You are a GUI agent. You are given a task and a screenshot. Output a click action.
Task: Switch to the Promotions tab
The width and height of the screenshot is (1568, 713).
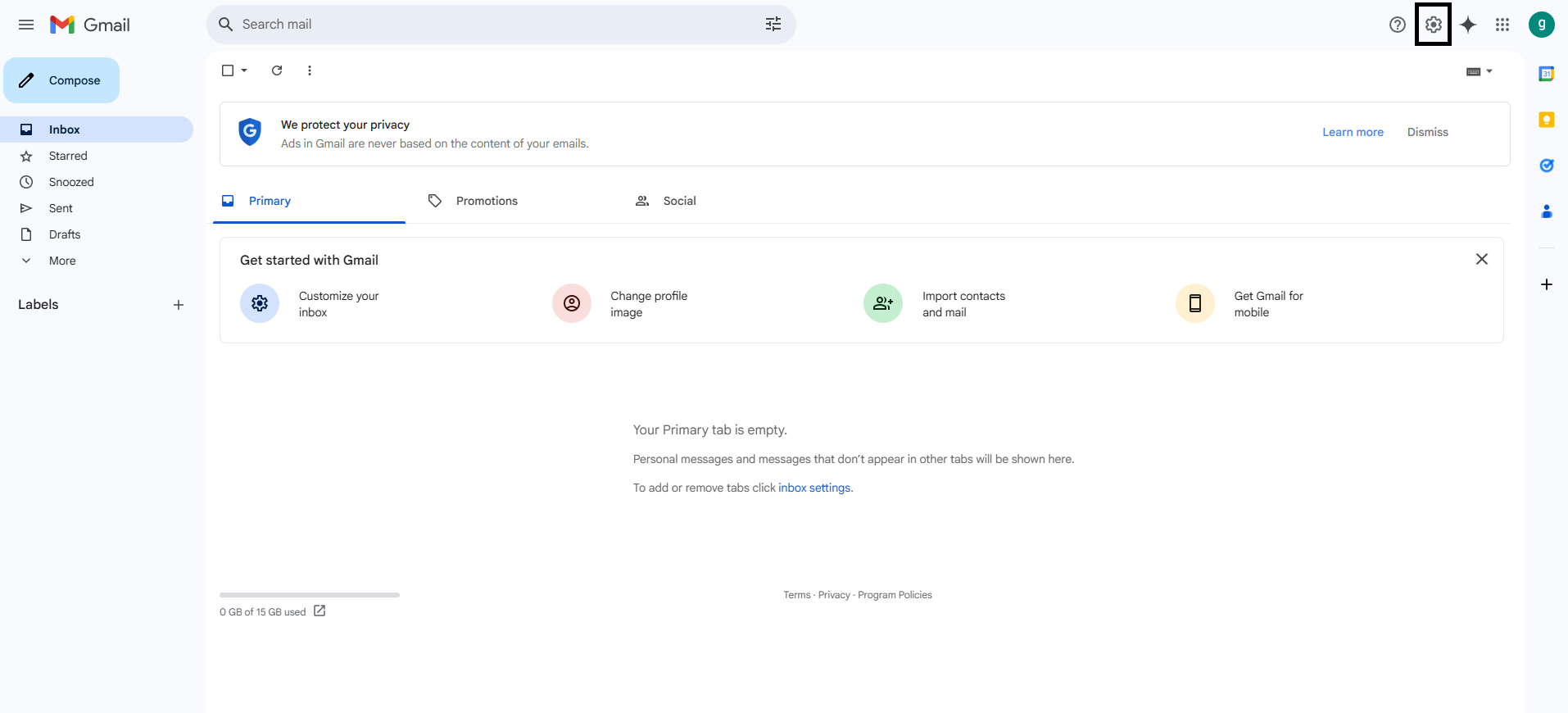[486, 201]
